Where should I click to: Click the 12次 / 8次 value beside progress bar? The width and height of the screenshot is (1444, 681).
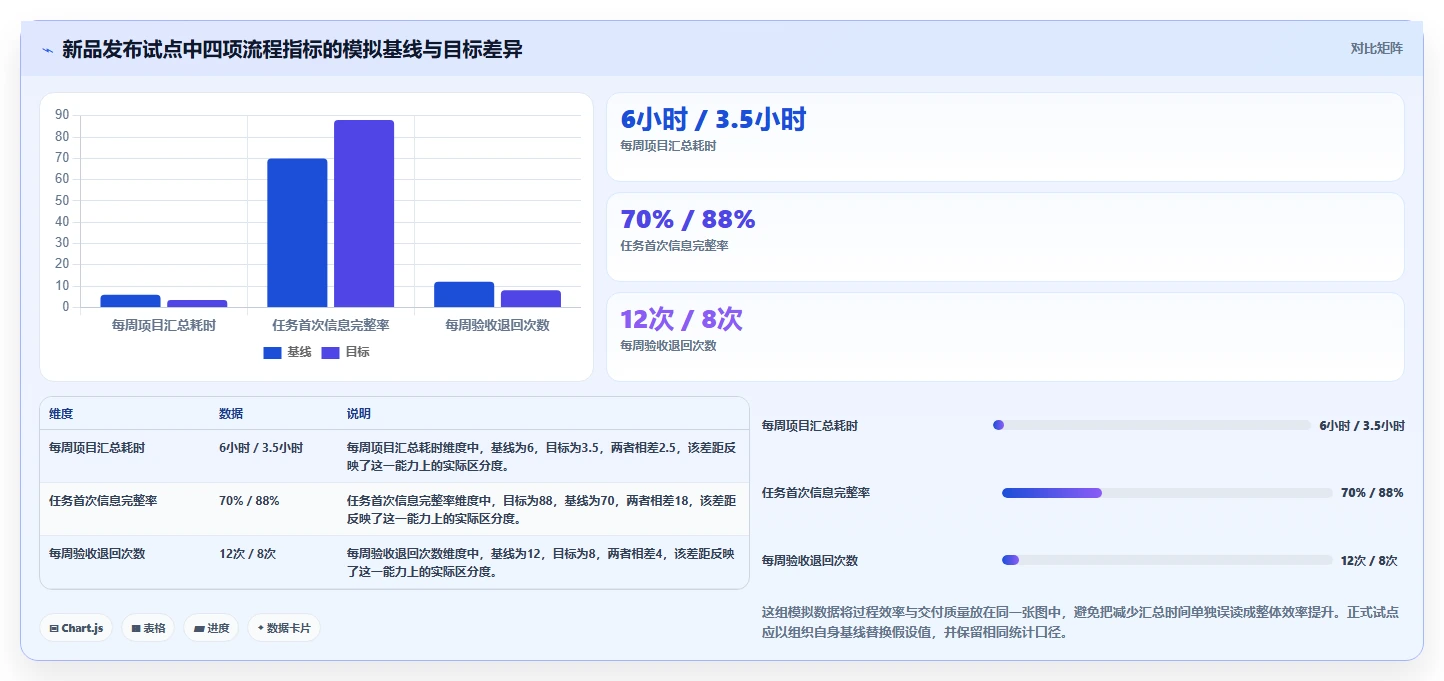[1369, 560]
